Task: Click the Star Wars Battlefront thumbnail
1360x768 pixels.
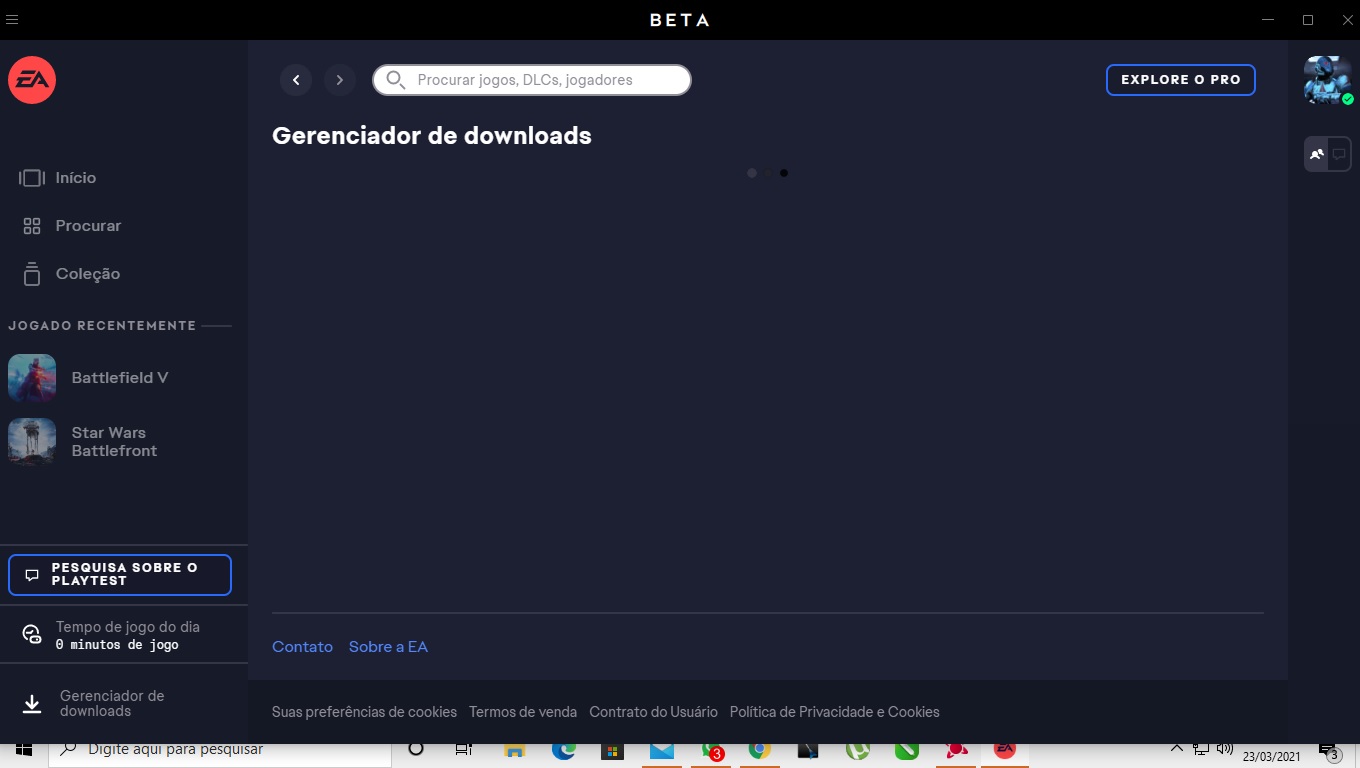Action: click(32, 442)
